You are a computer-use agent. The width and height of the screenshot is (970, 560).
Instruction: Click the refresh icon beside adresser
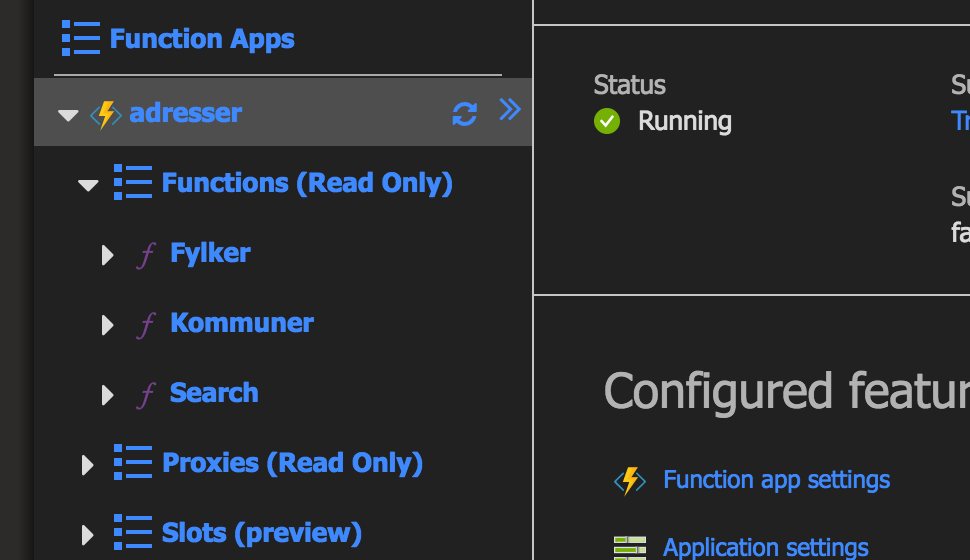(x=464, y=114)
